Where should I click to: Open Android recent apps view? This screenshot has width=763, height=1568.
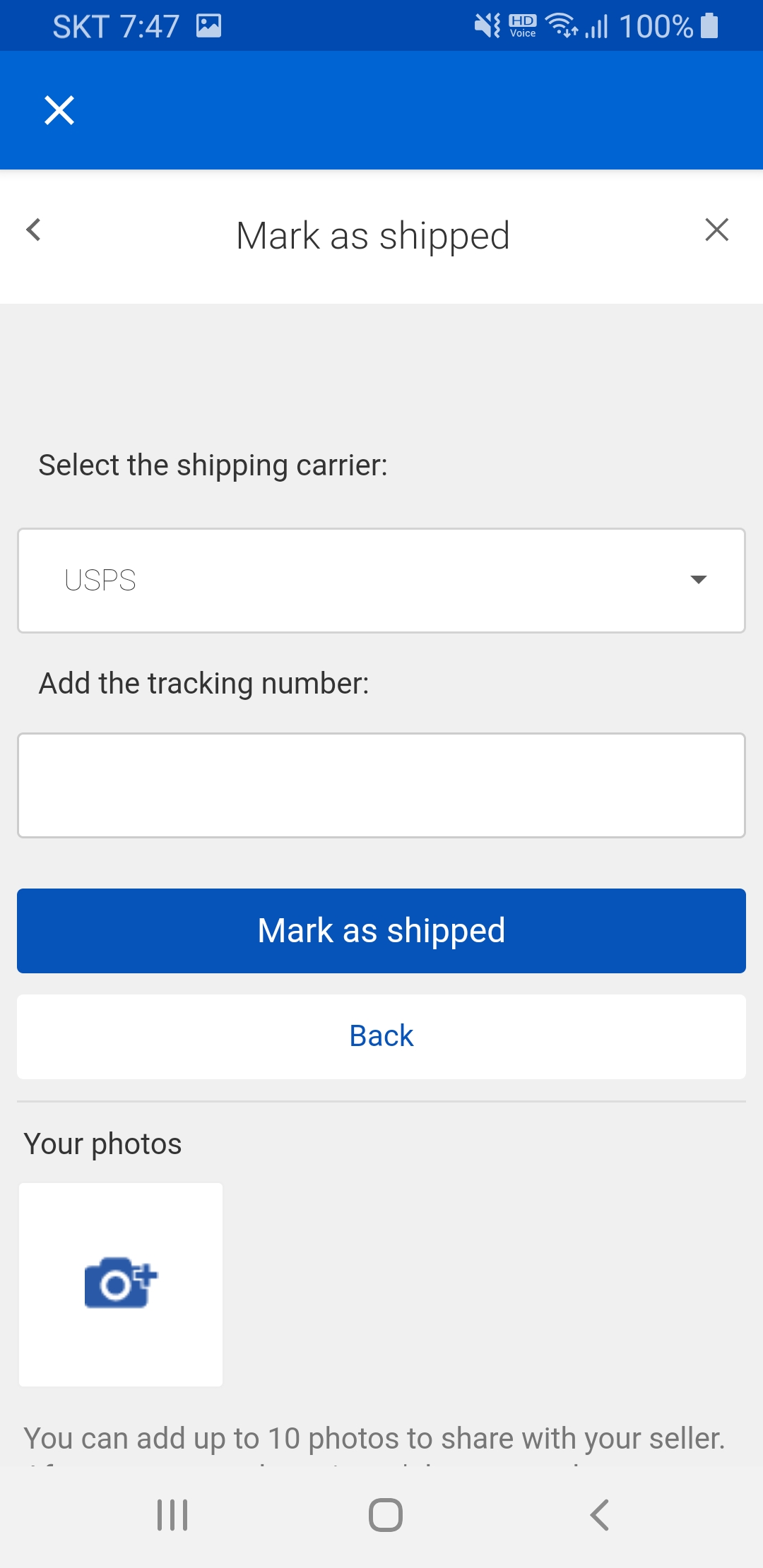click(x=172, y=1515)
